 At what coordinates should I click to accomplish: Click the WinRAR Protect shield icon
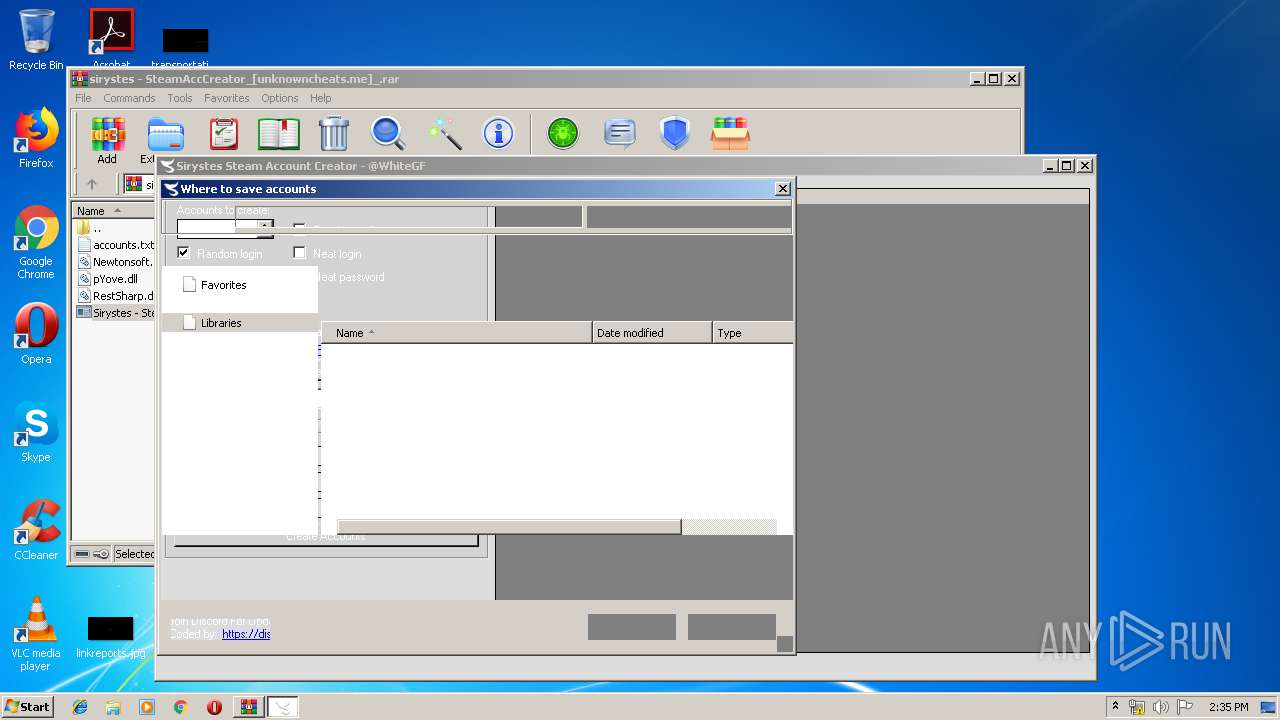(675, 133)
